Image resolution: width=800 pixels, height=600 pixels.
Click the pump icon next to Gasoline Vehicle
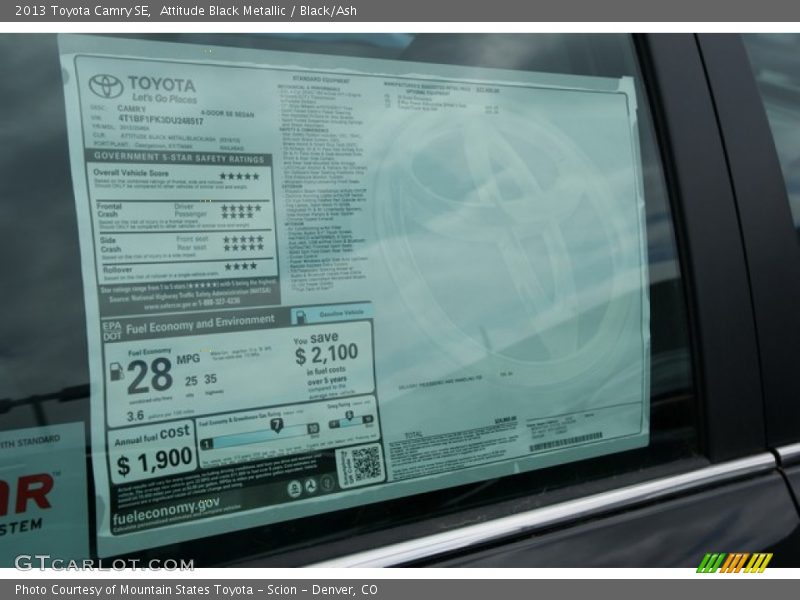pos(302,317)
